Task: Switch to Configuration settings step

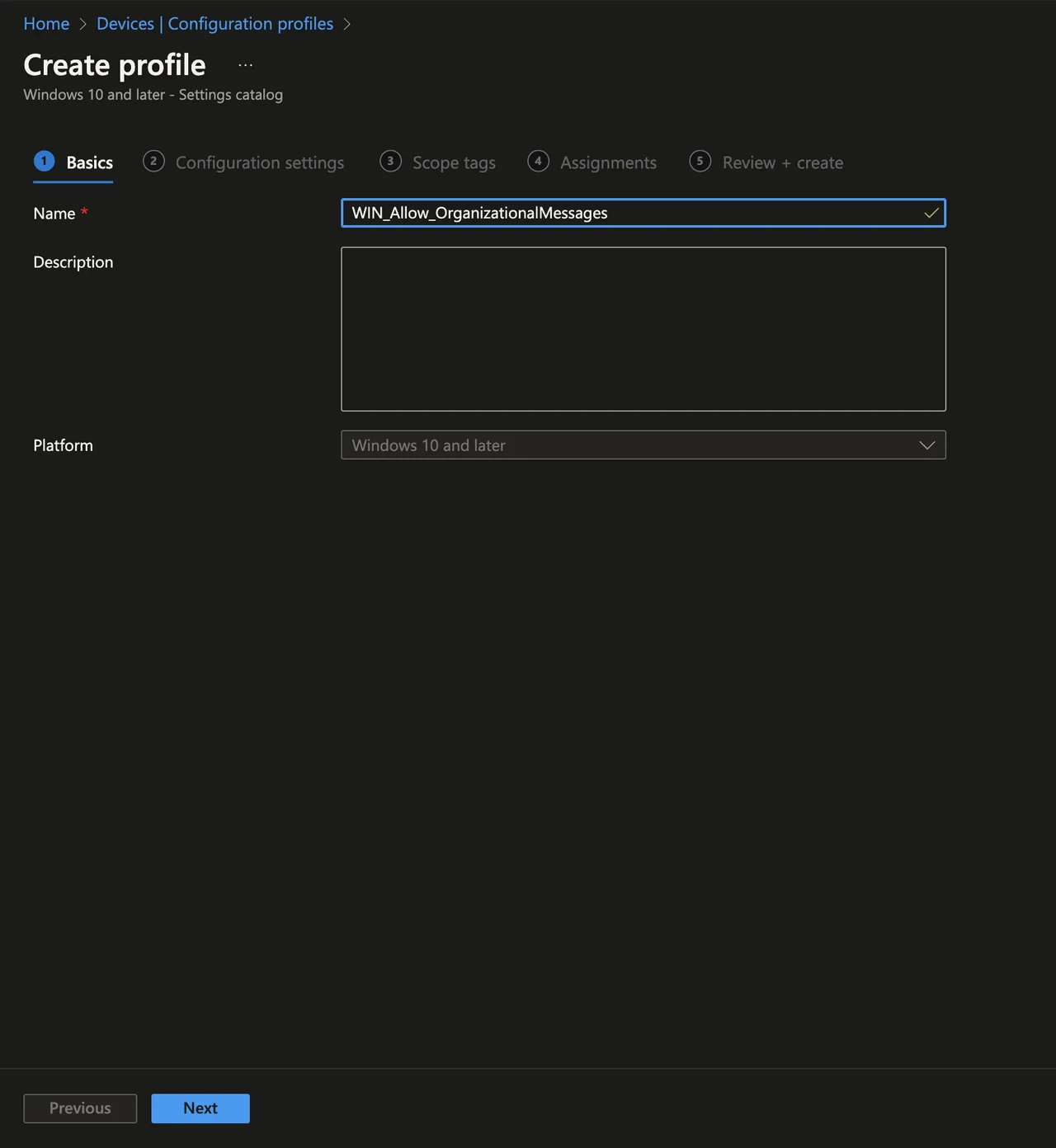Action: tap(243, 162)
